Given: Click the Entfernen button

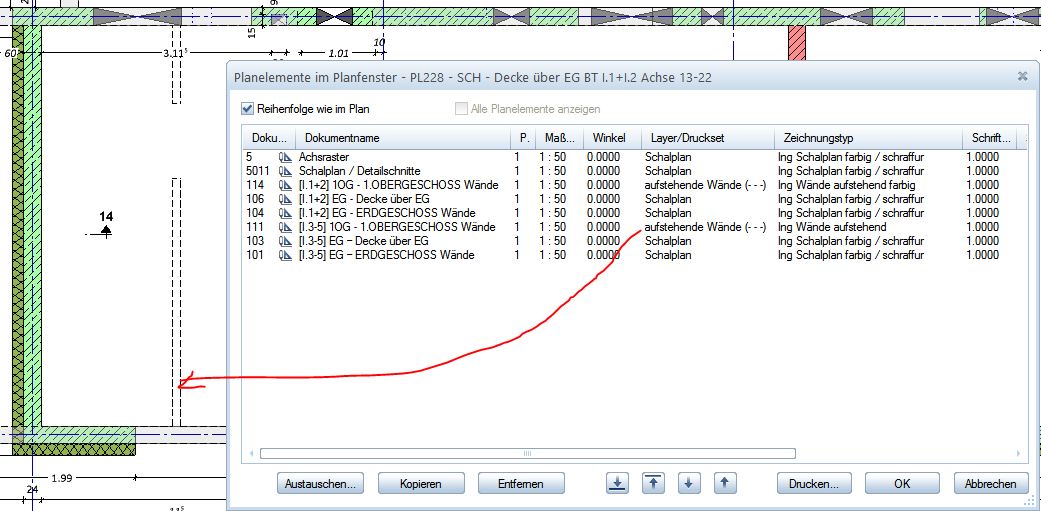Looking at the screenshot, I should [x=521, y=483].
